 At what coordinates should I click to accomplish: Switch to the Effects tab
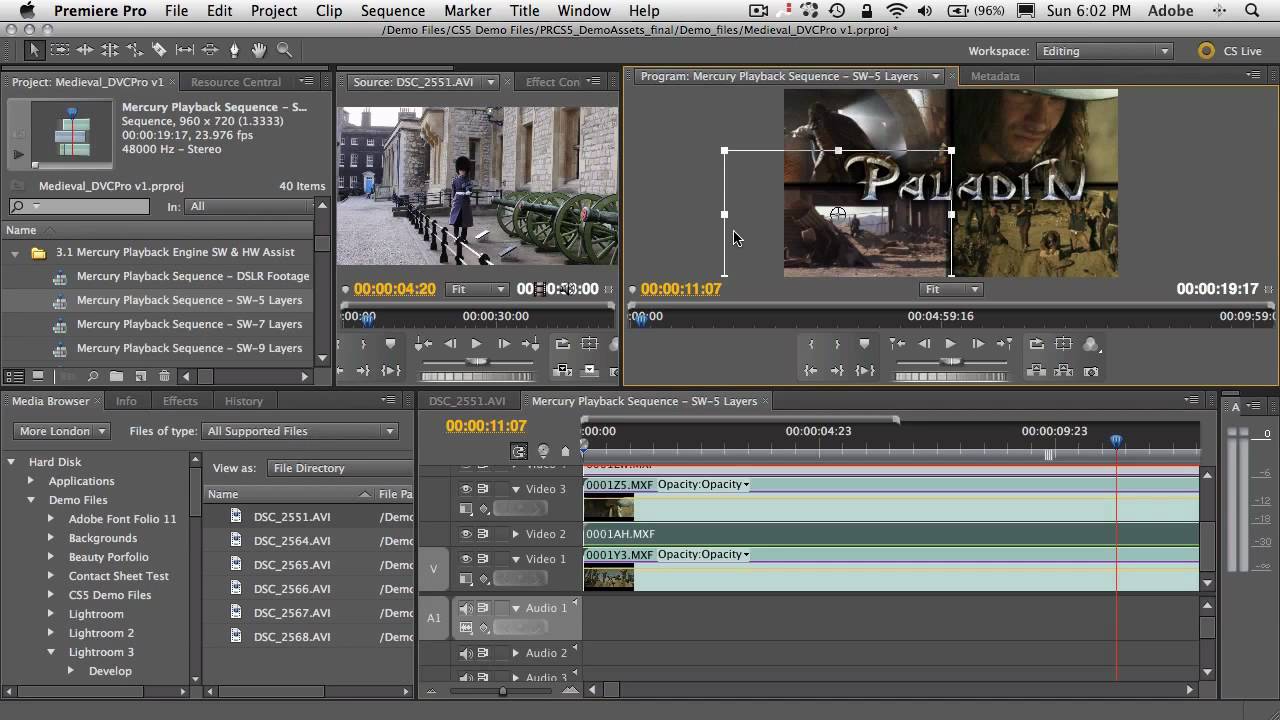click(x=180, y=401)
